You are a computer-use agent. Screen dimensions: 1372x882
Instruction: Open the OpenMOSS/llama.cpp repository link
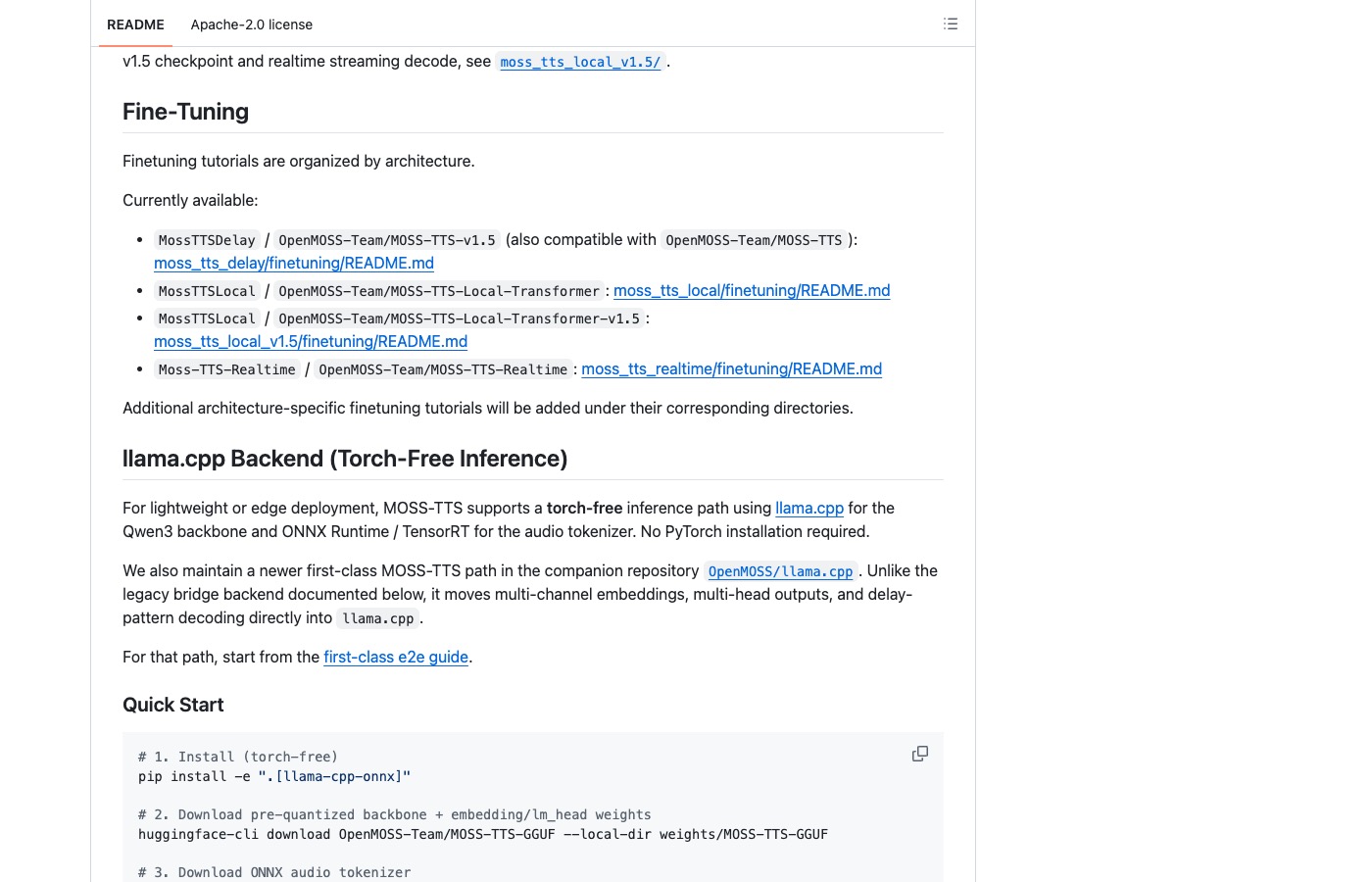coord(780,571)
